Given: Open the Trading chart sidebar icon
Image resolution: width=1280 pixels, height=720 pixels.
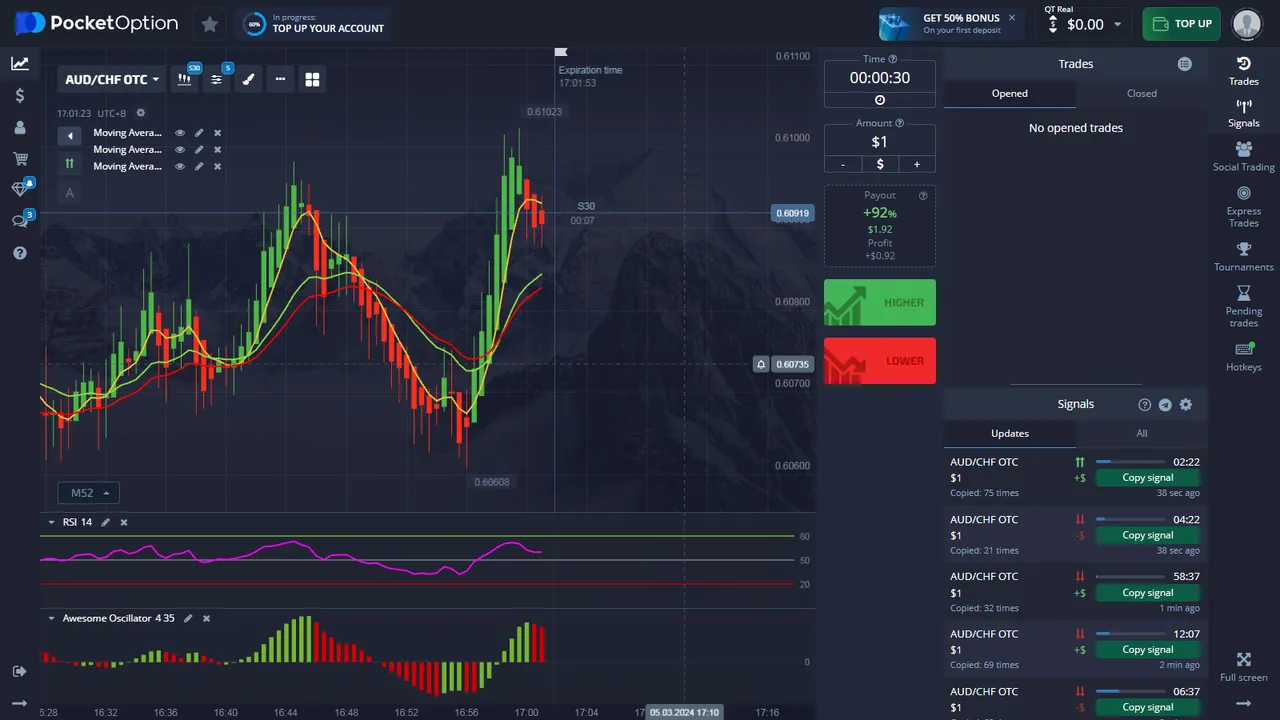Looking at the screenshot, I should tap(20, 63).
